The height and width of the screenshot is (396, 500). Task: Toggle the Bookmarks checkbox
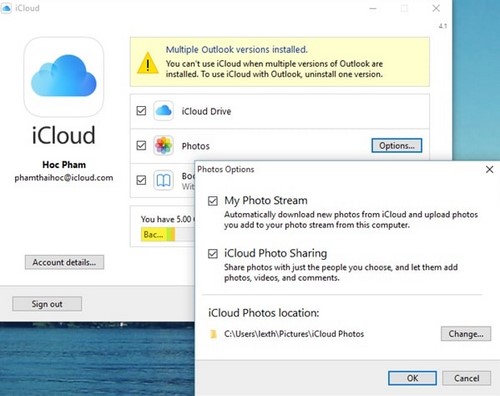click(141, 180)
